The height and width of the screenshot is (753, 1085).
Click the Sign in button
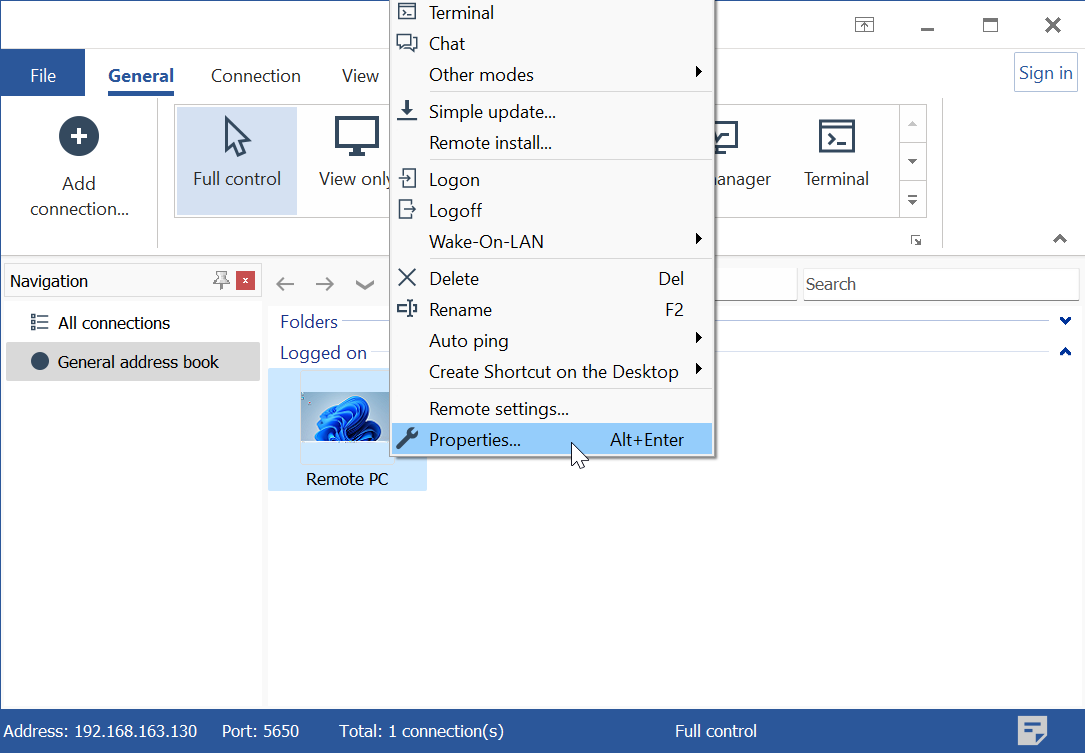coord(1045,73)
